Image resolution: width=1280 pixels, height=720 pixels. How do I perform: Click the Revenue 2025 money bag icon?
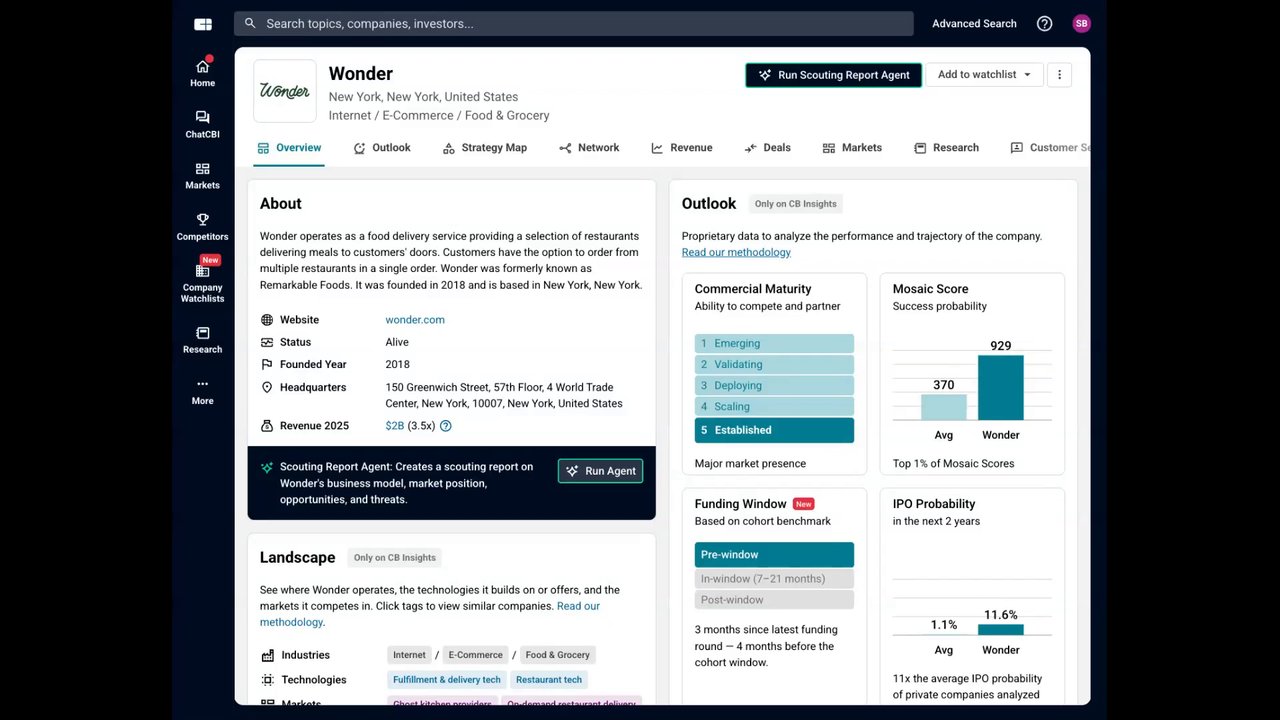point(267,426)
